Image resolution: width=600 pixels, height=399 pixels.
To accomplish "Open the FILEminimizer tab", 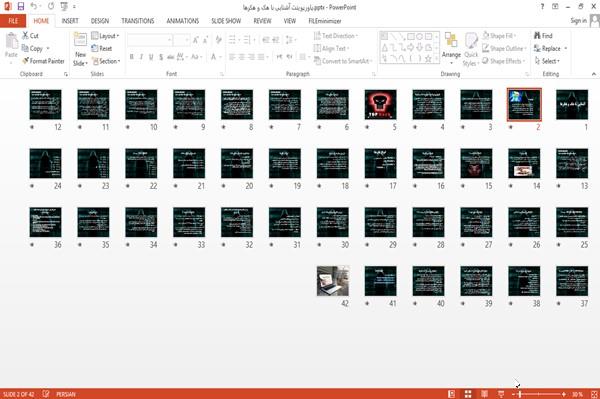I will click(x=325, y=21).
